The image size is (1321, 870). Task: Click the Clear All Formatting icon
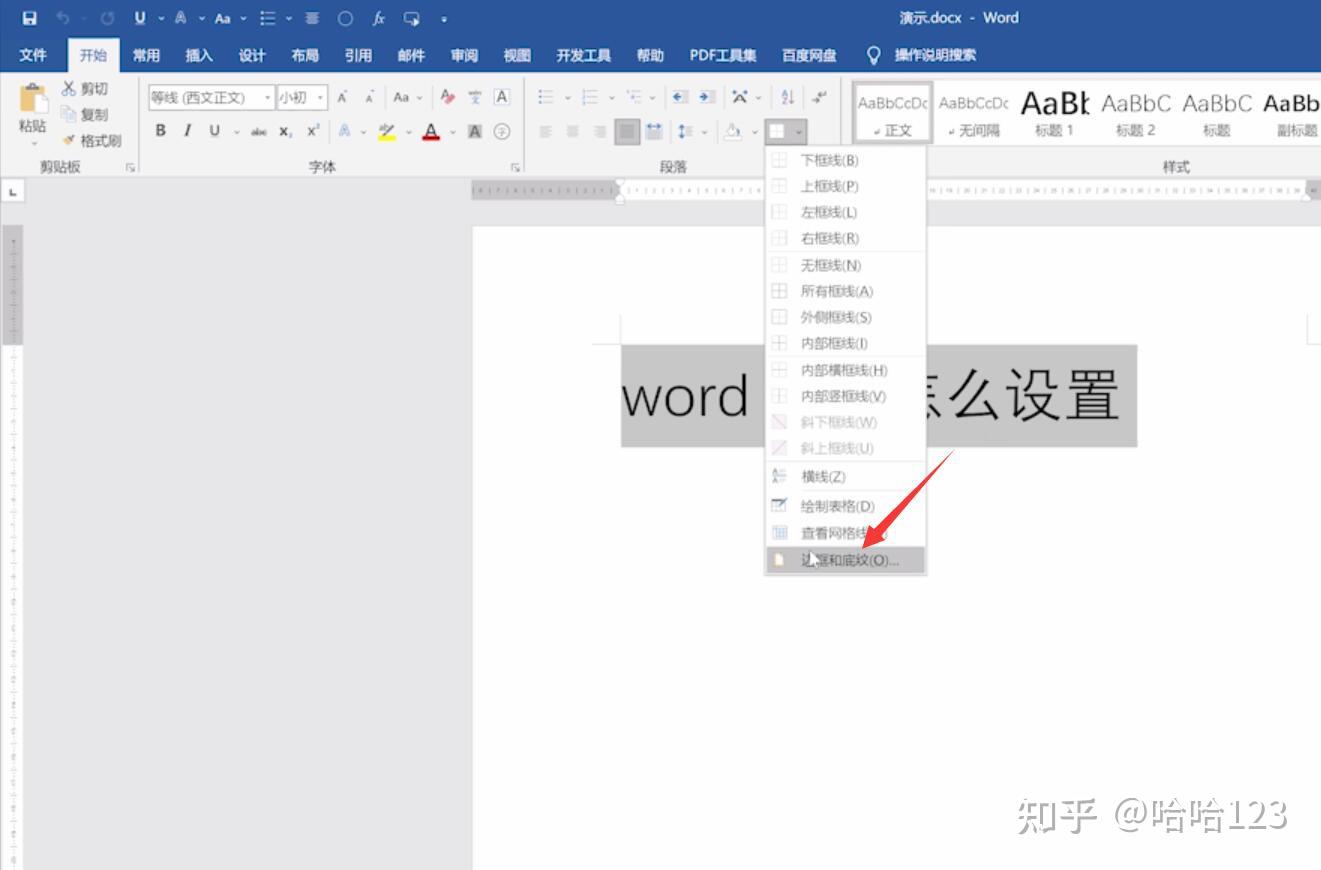click(447, 97)
